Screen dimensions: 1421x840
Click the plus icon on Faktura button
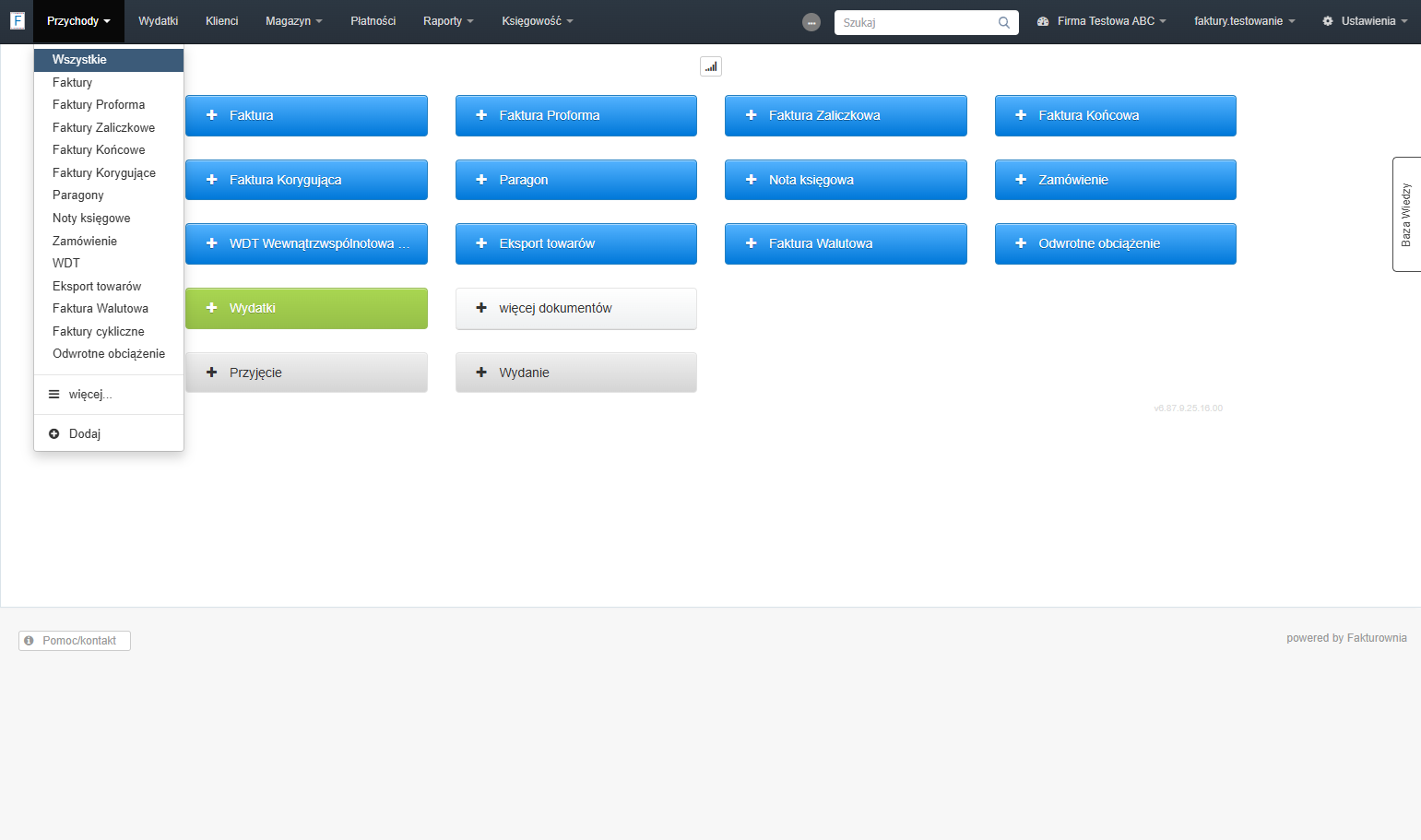pos(211,115)
